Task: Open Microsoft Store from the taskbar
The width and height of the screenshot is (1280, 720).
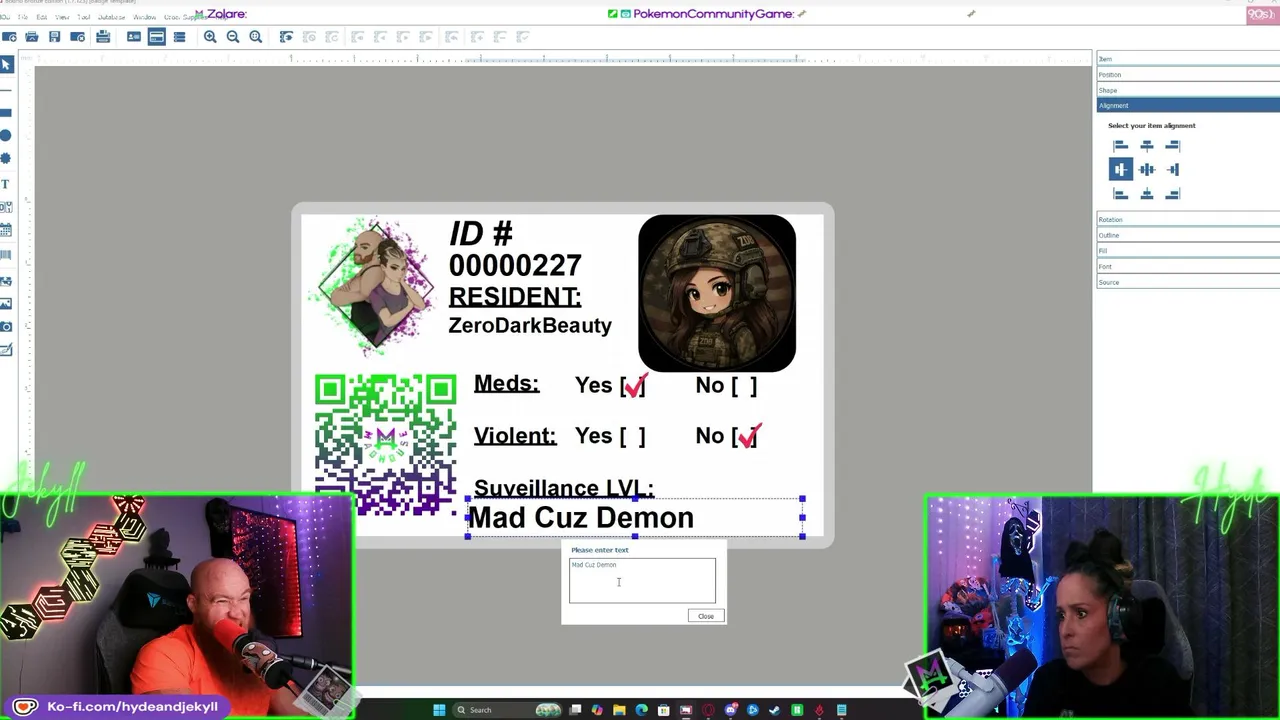Action: (663, 710)
